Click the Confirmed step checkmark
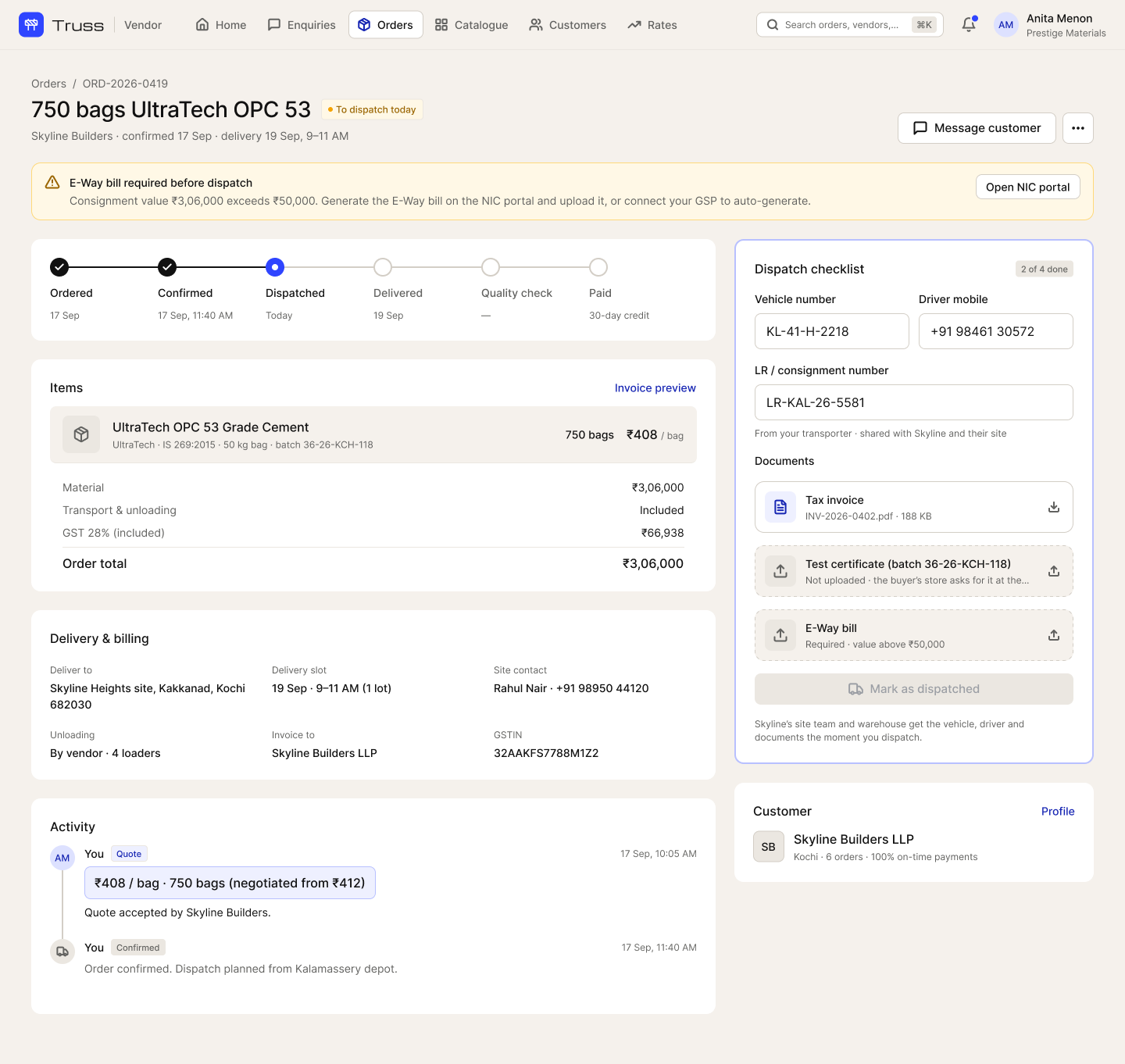1125x1064 pixels. pos(167,267)
